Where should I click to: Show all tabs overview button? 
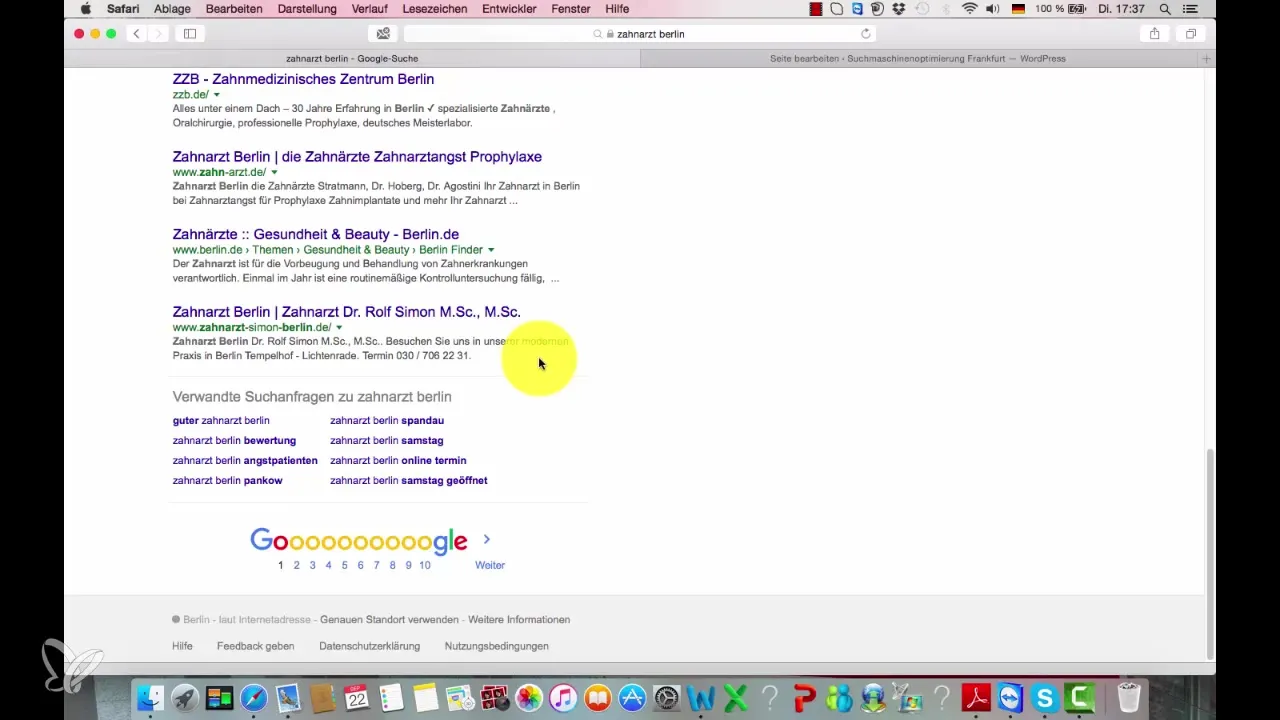pyautogui.click(x=1191, y=33)
